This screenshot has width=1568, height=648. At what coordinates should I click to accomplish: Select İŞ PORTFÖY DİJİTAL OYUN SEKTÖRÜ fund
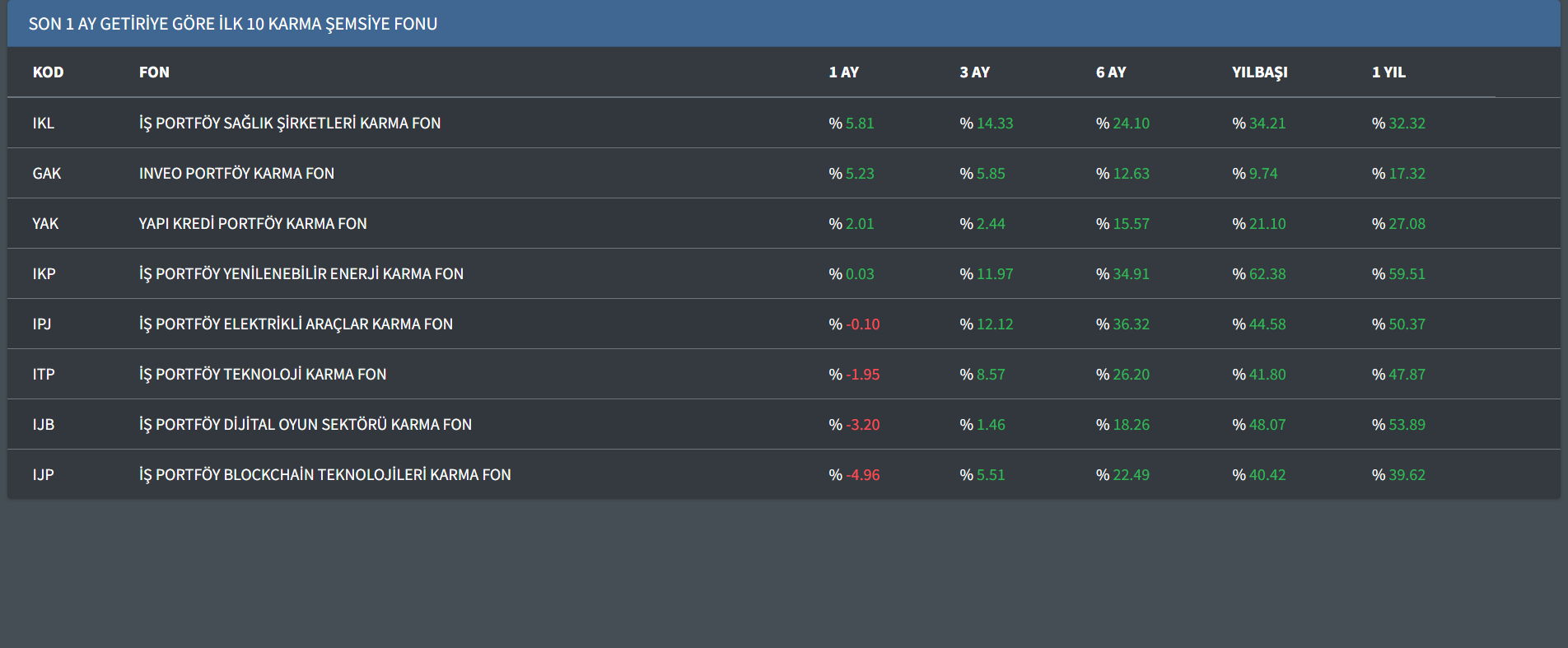tap(306, 425)
